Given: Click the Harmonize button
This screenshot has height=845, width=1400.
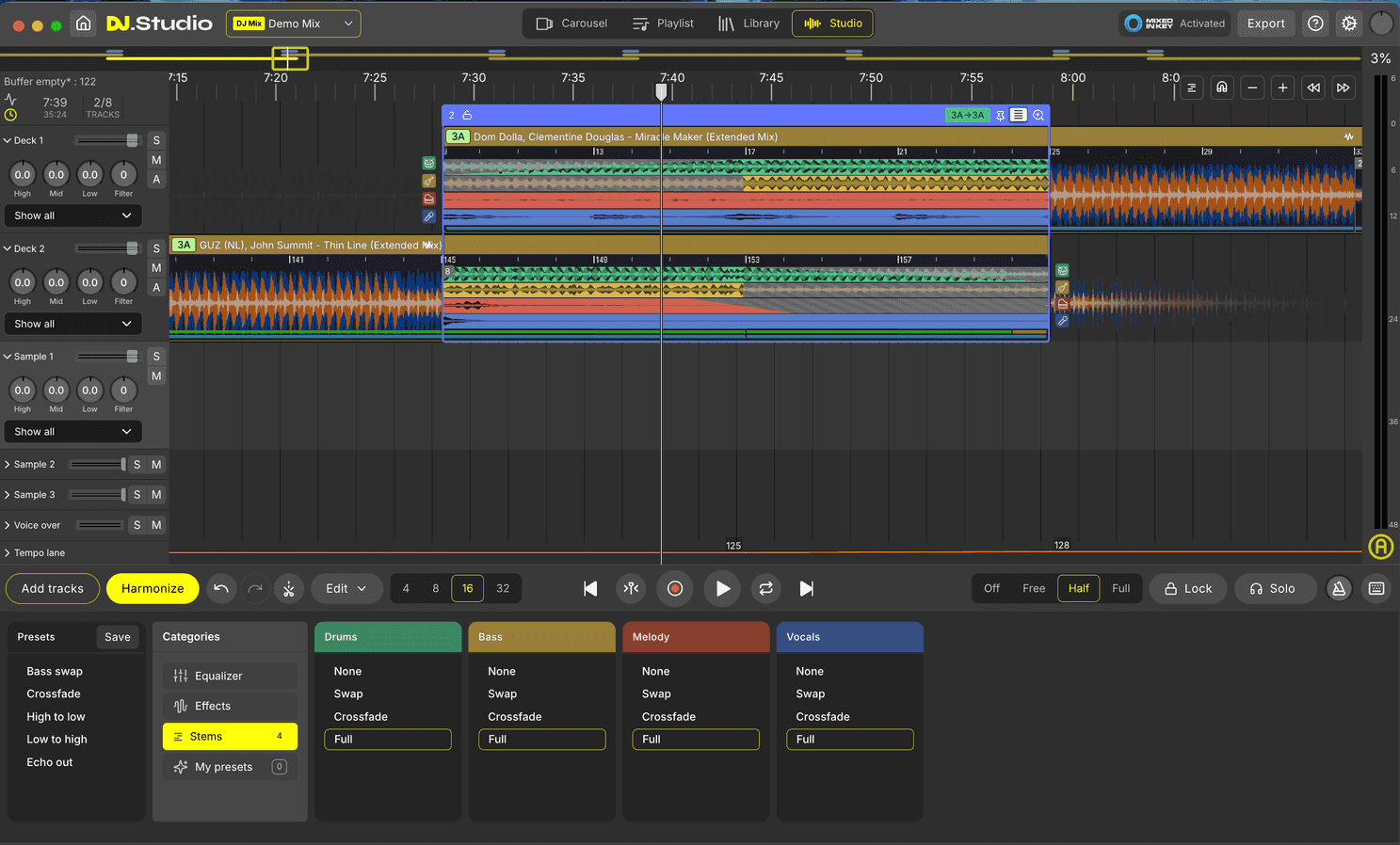Looking at the screenshot, I should [x=153, y=589].
